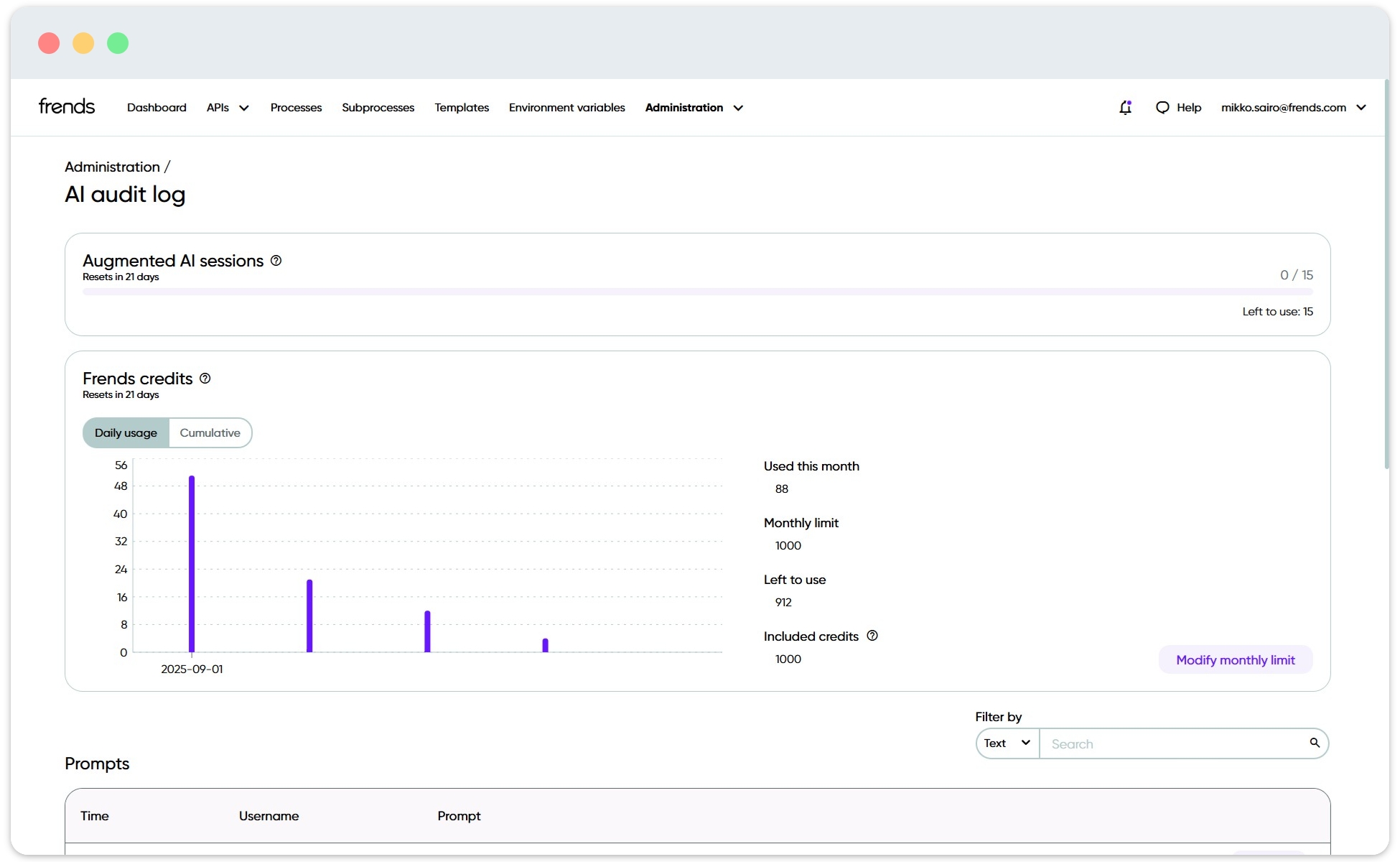This screenshot has width=1400, height=862.
Task: Click the Augmented AI sessions progress bar
Action: [x=697, y=292]
